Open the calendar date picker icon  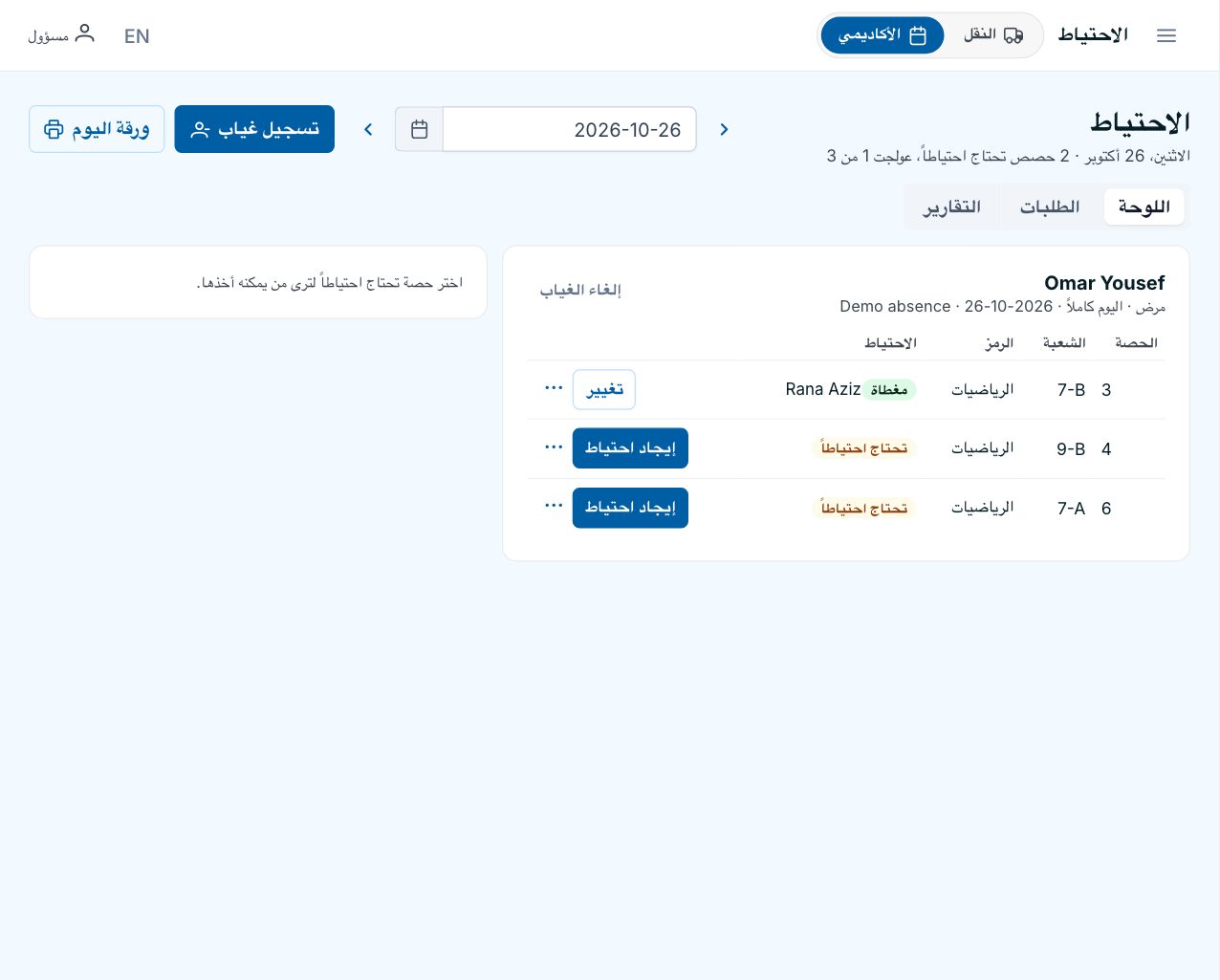(x=419, y=129)
